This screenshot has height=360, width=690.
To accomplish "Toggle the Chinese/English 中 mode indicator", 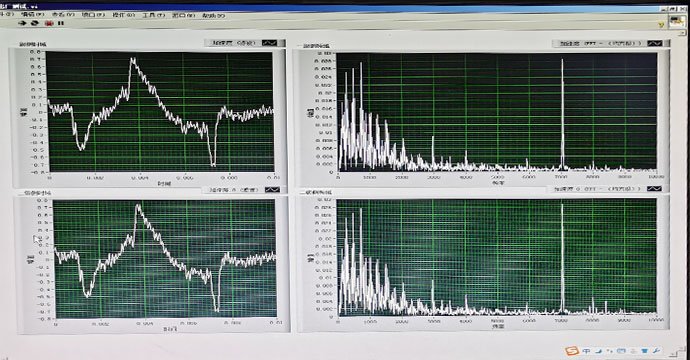I will 587,351.
